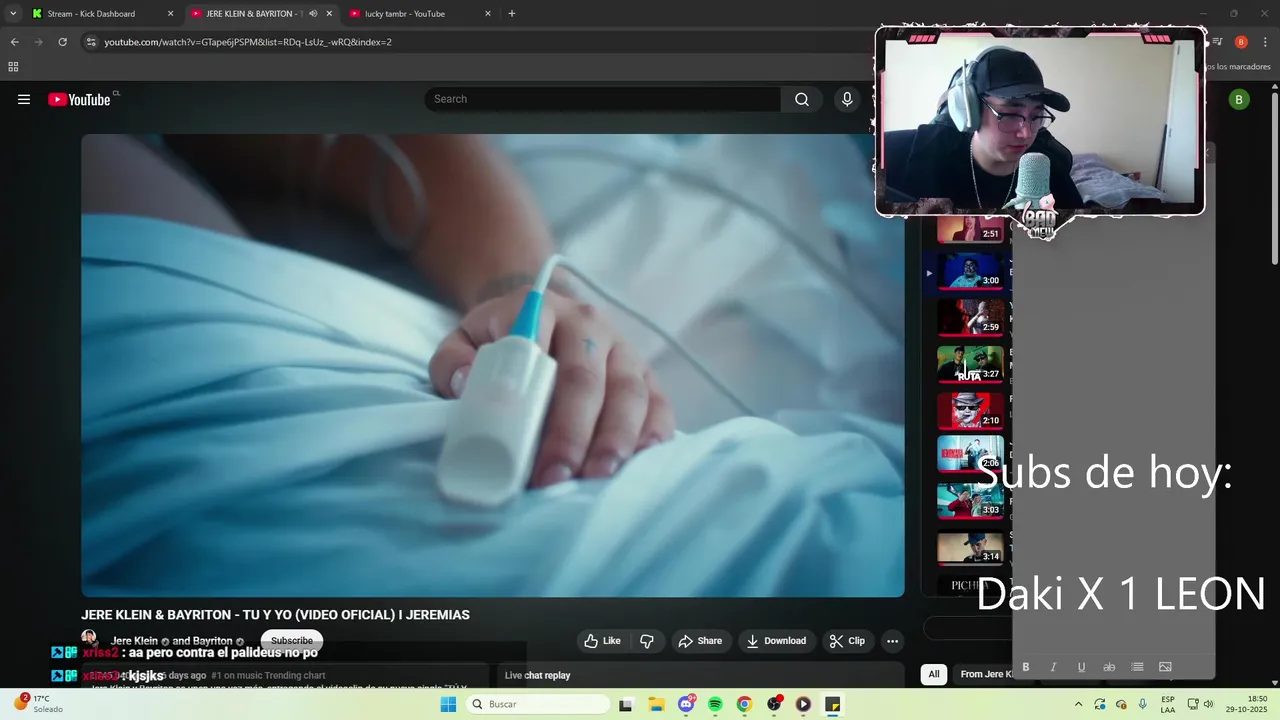Share the video
The image size is (1280, 720).
[x=699, y=641]
